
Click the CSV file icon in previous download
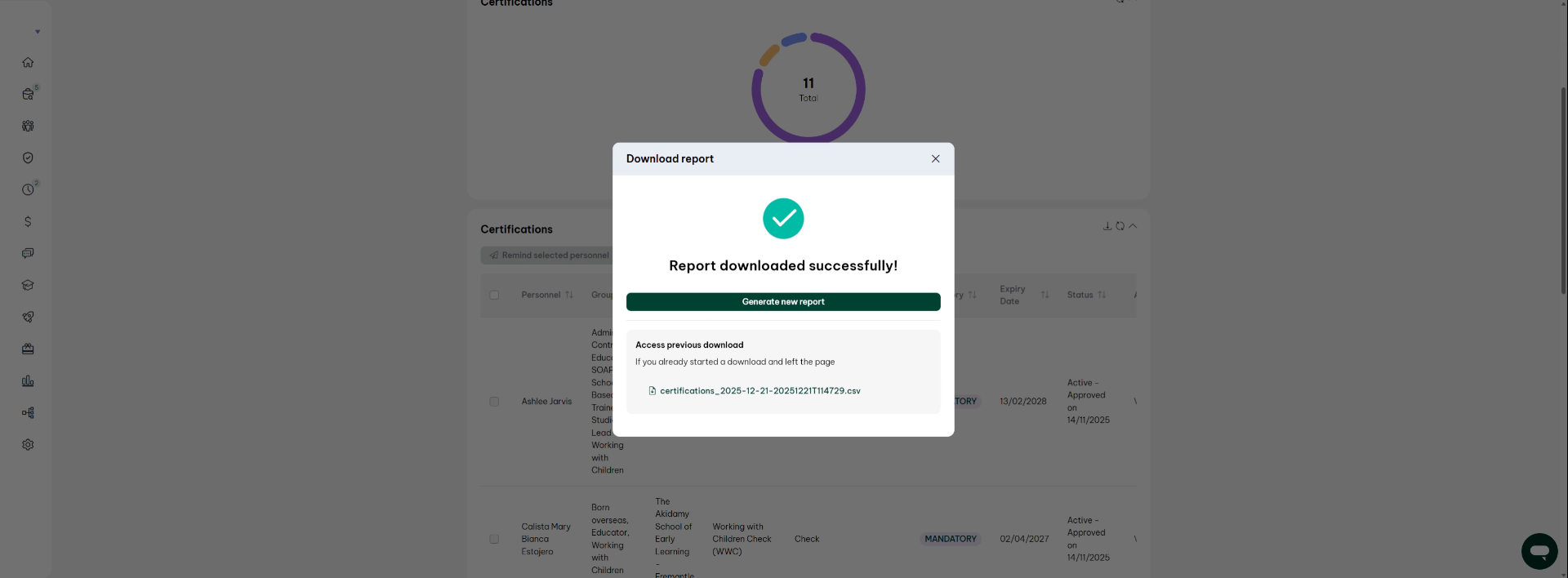pyautogui.click(x=652, y=391)
